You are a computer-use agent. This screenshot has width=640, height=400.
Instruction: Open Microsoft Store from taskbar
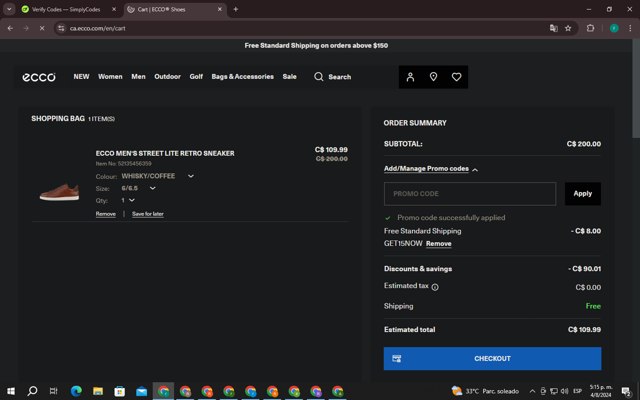(x=120, y=391)
